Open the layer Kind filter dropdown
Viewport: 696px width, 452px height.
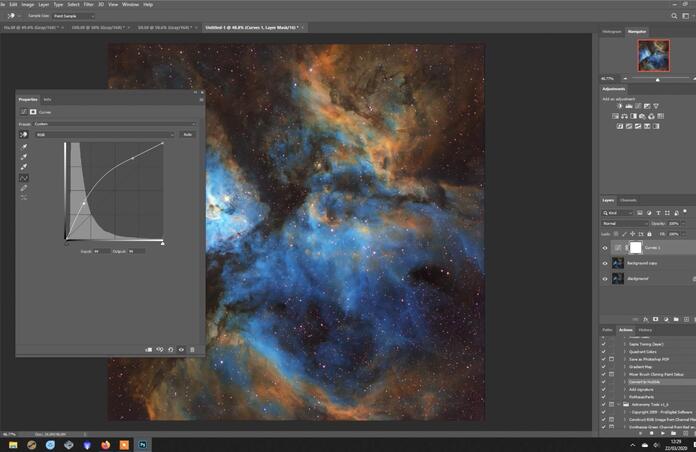pos(618,213)
